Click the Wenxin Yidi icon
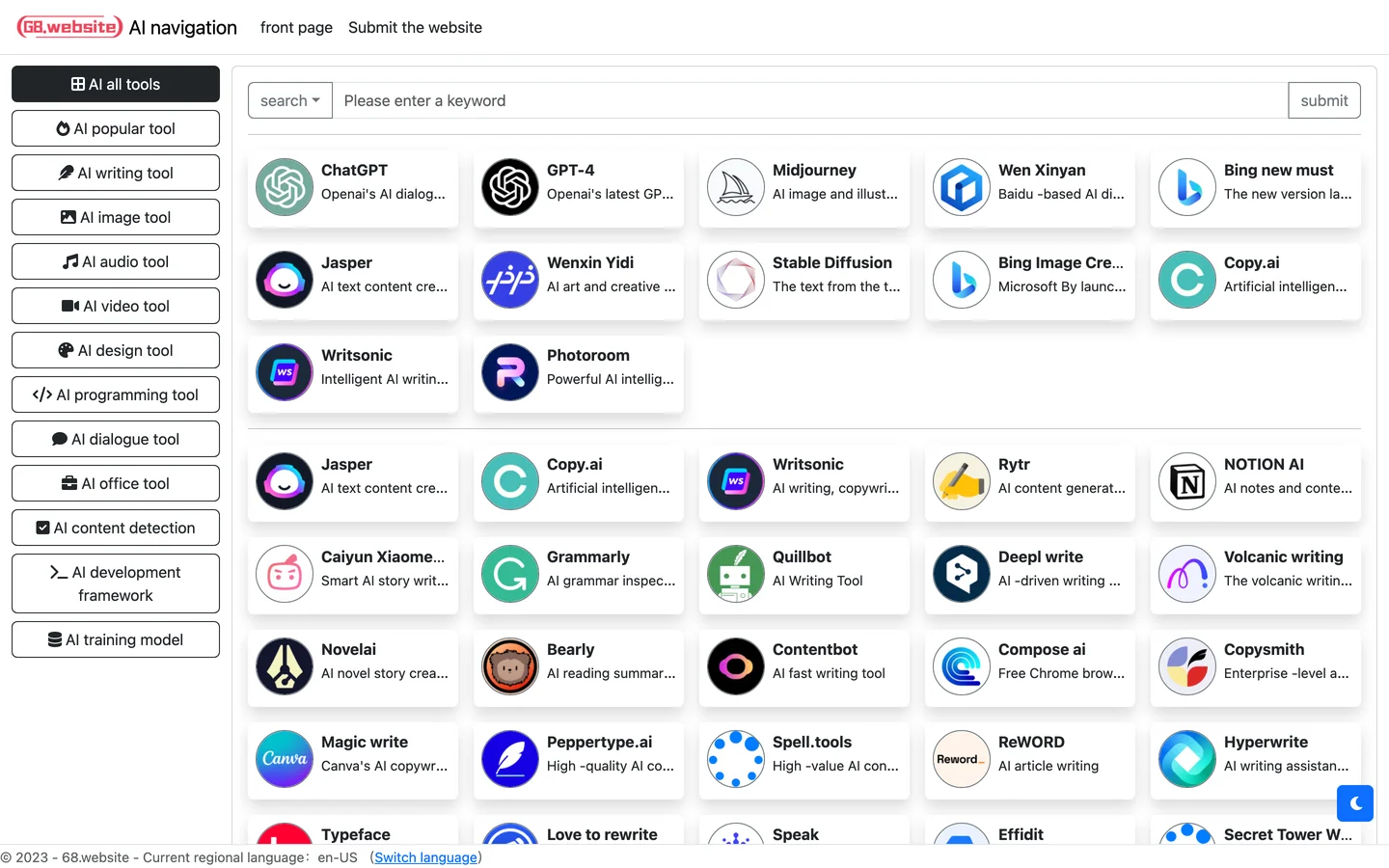This screenshot has width=1389, height=868. point(510,280)
